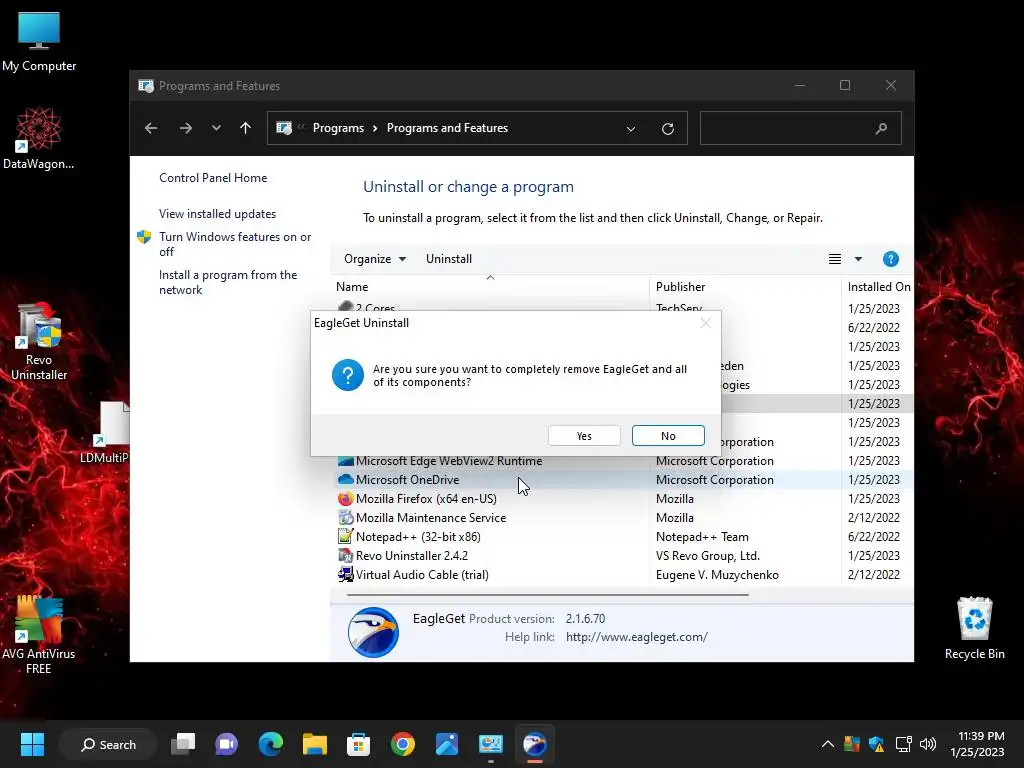The width and height of the screenshot is (1024, 768).
Task: Select Microsoft Edge WebView2 Runtime row
Action: [624, 460]
